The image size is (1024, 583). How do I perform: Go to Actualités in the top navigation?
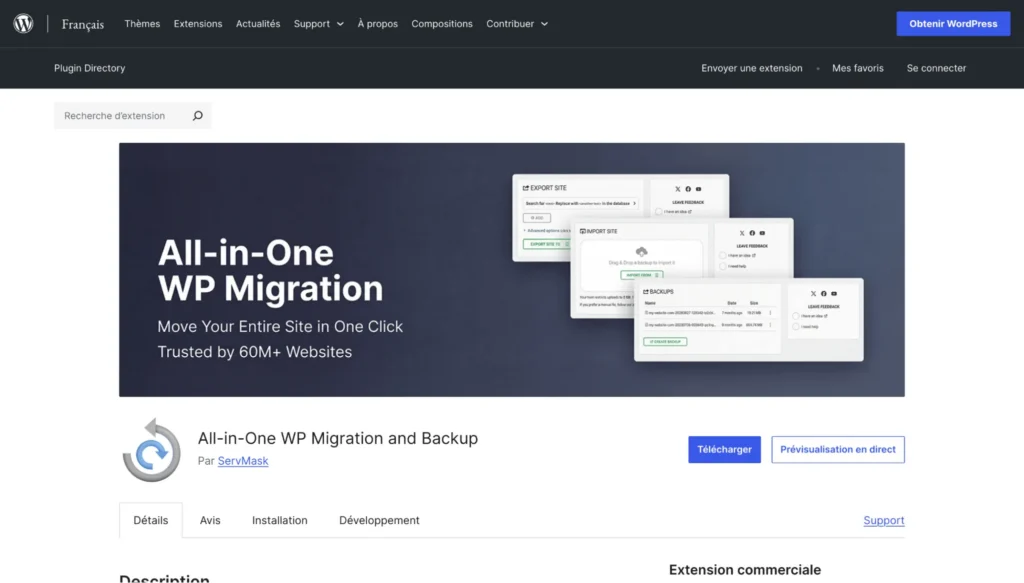click(258, 24)
